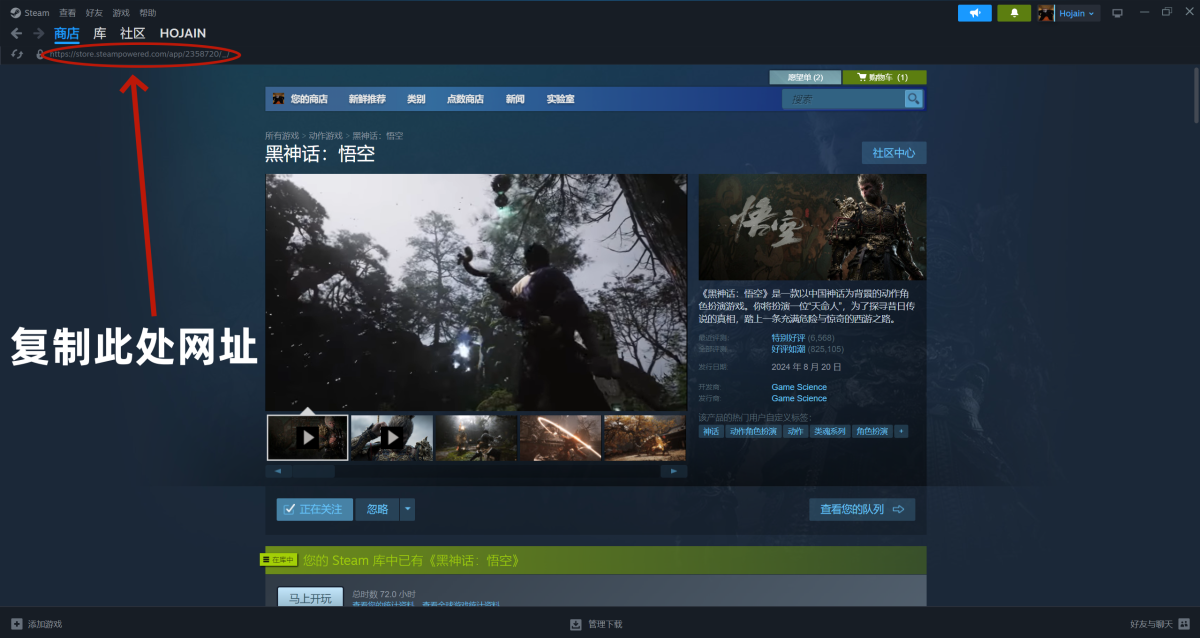Click the 添加游戏 plus icon

click(x=15, y=624)
